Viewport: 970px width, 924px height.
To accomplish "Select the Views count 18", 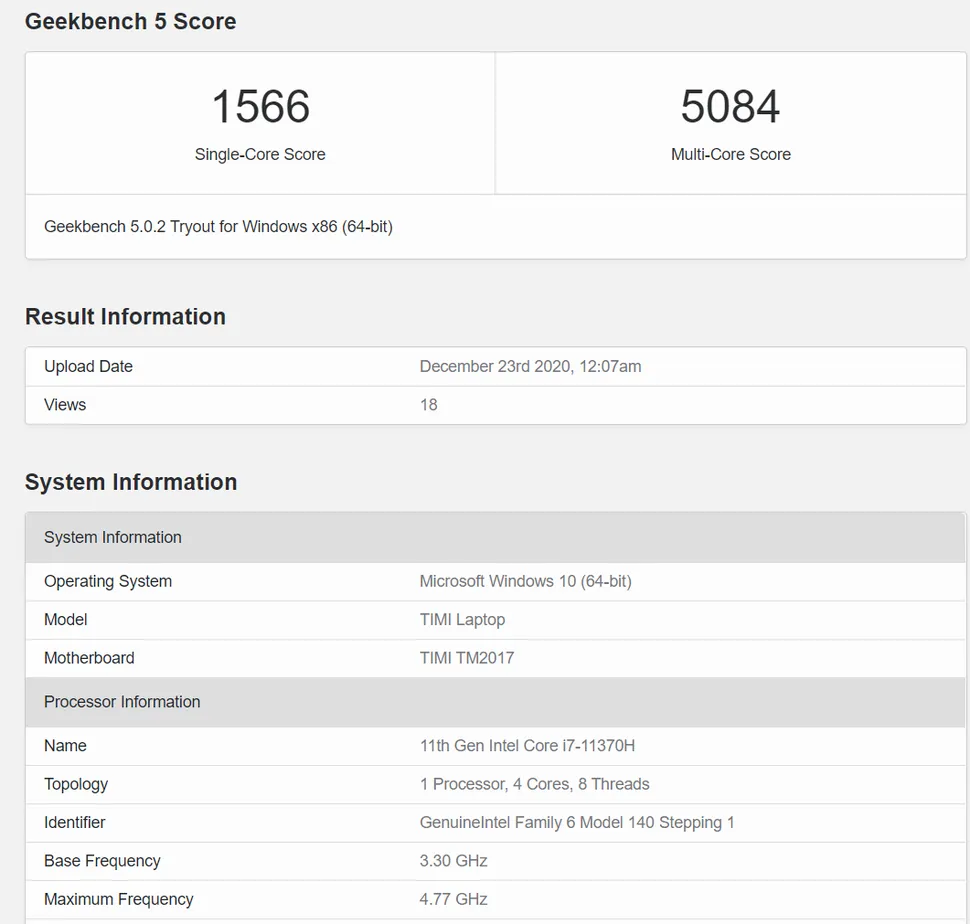I will click(x=429, y=405).
